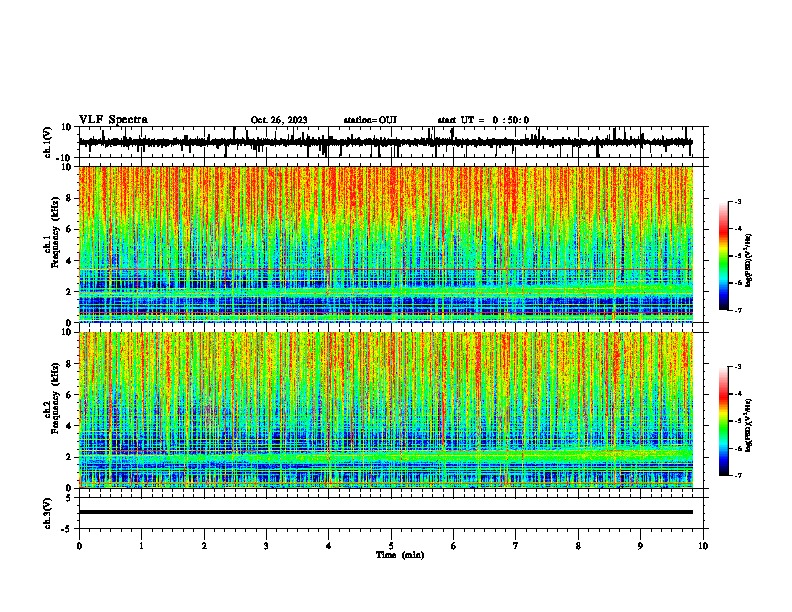
Task: Click time axis tick label "0"
Action: click(79, 546)
